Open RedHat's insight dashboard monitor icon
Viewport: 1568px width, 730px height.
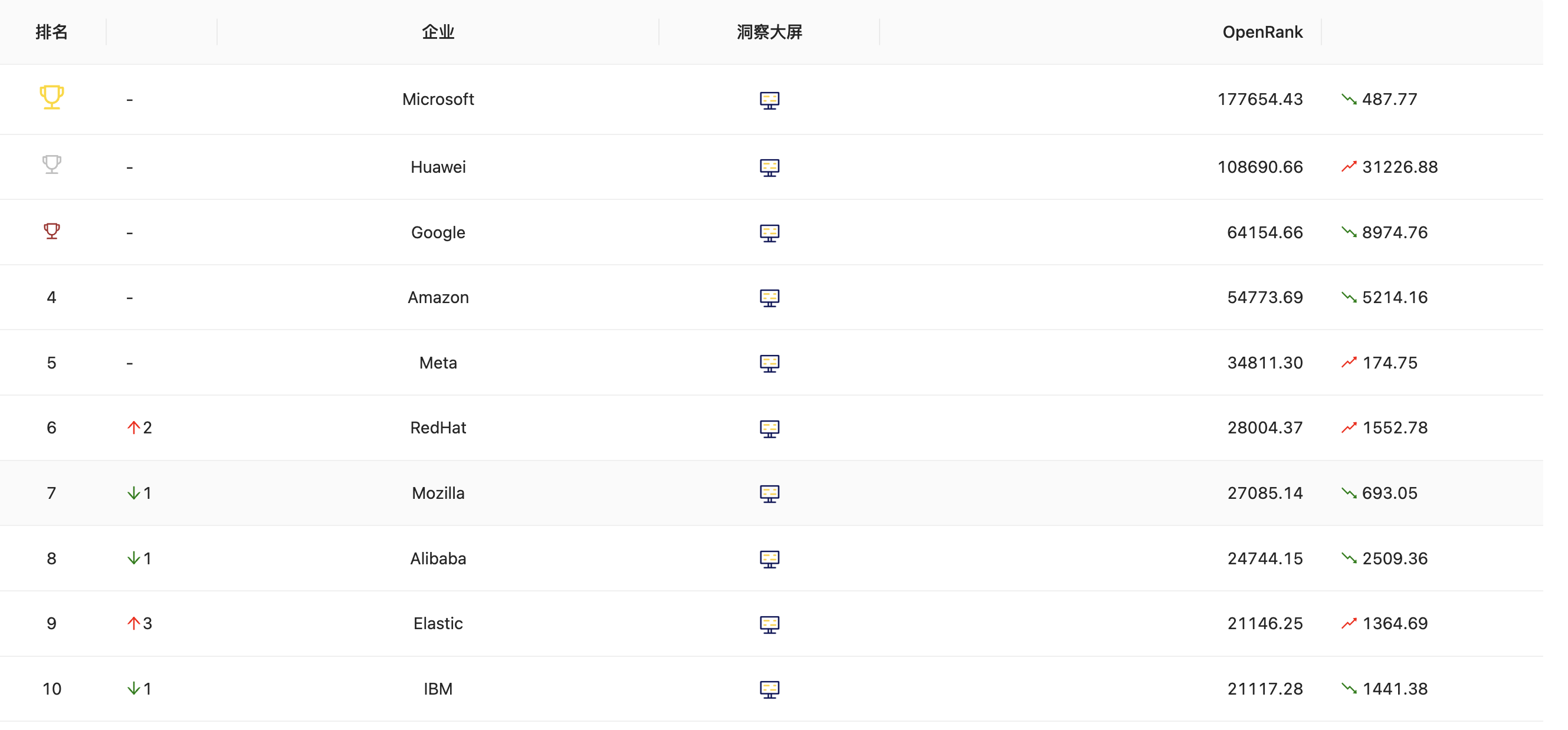[x=769, y=428]
